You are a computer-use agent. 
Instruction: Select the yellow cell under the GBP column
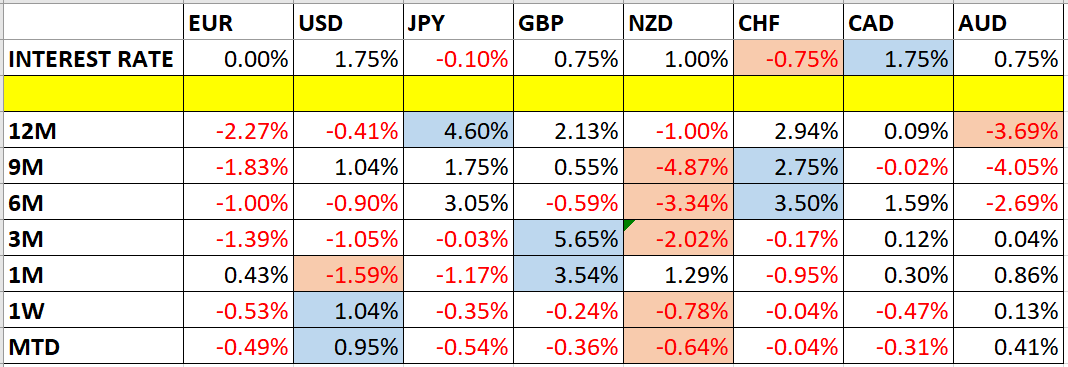coord(568,94)
